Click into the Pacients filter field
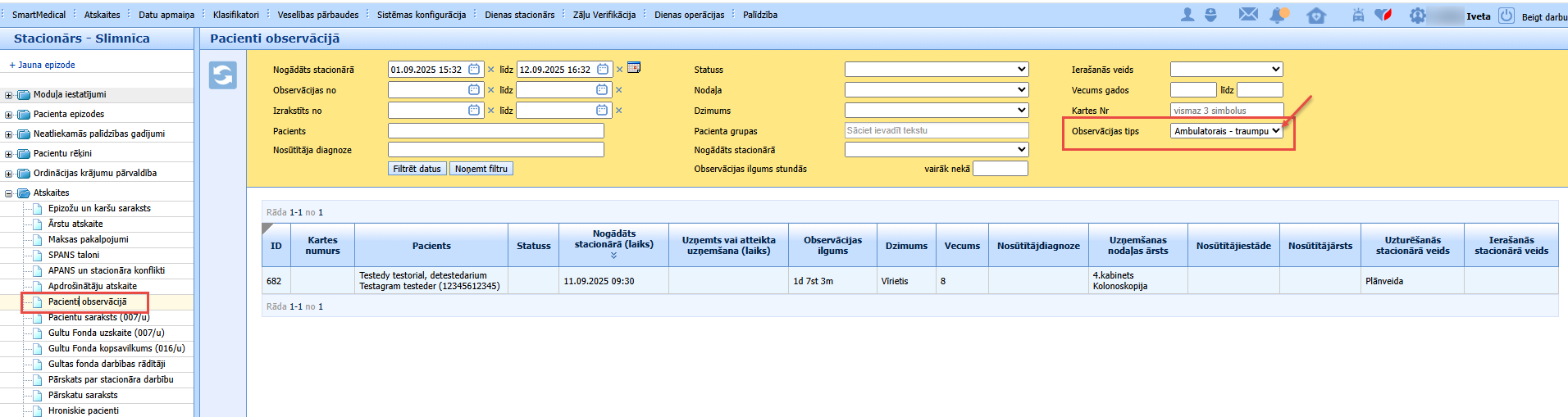The image size is (1568, 417). (496, 131)
